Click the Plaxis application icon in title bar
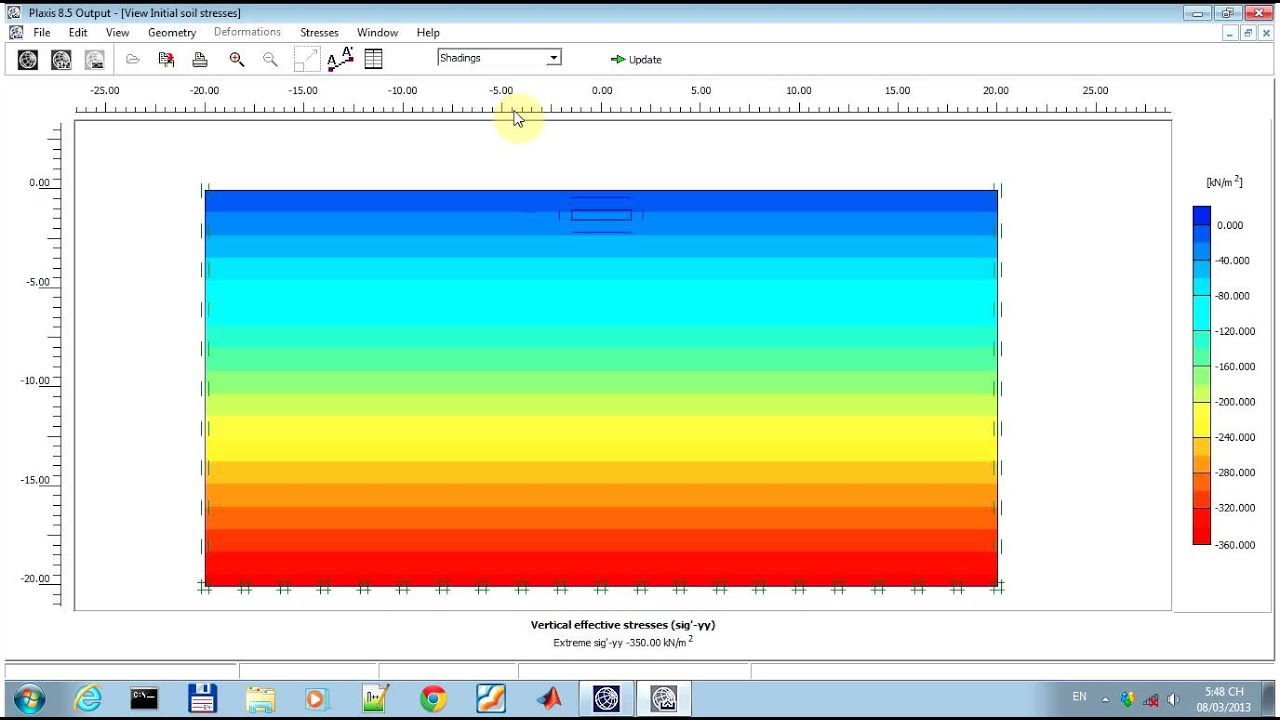The image size is (1280, 720). pyautogui.click(x=14, y=12)
